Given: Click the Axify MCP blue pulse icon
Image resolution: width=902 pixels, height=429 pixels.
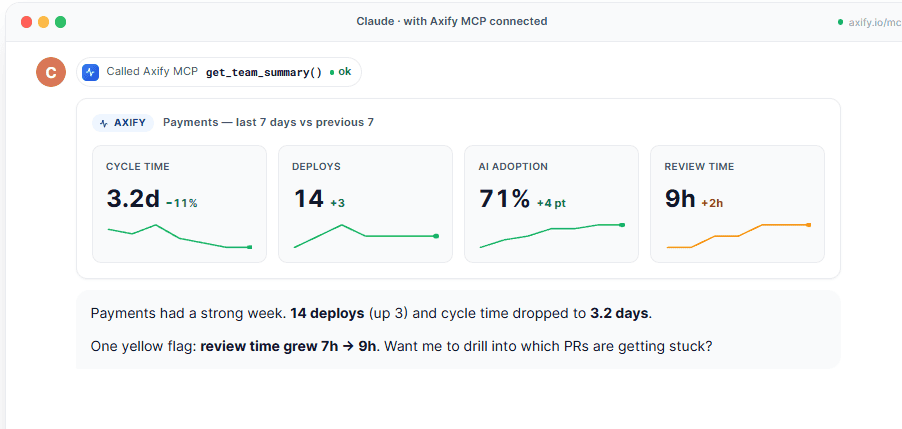Looking at the screenshot, I should pos(91,72).
